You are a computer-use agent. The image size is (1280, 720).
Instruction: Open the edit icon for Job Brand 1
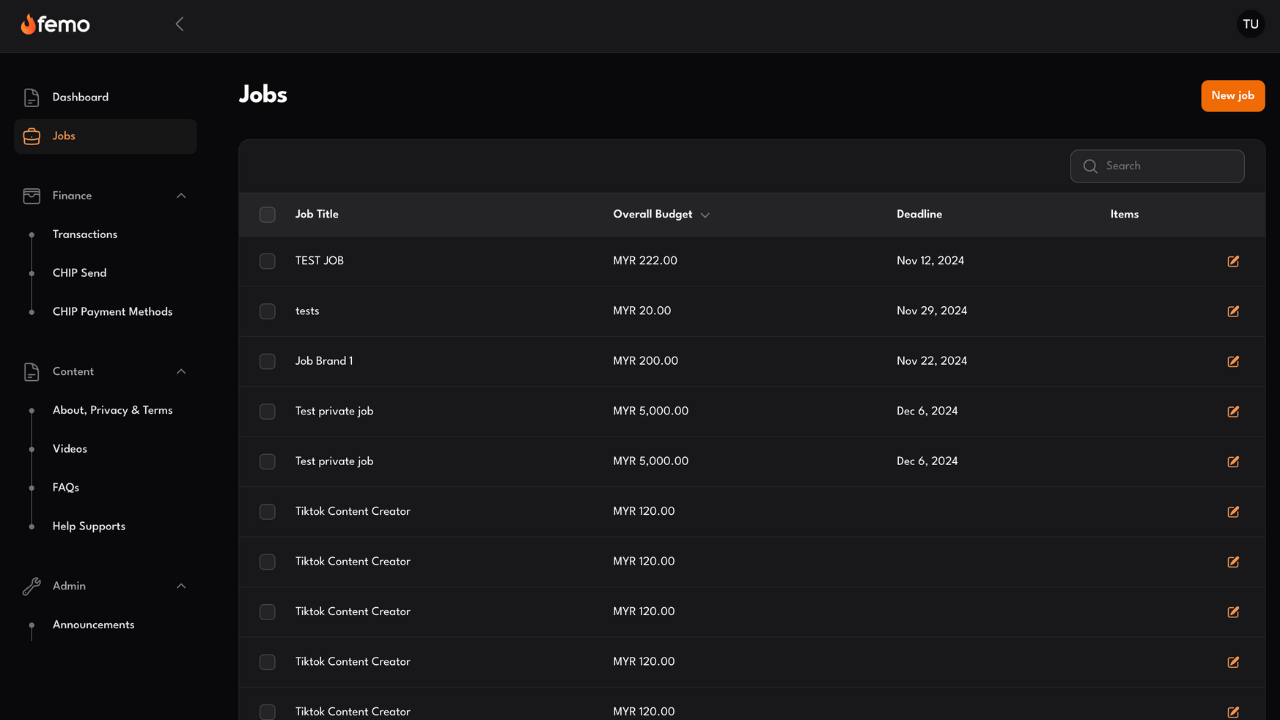pyautogui.click(x=1232, y=361)
